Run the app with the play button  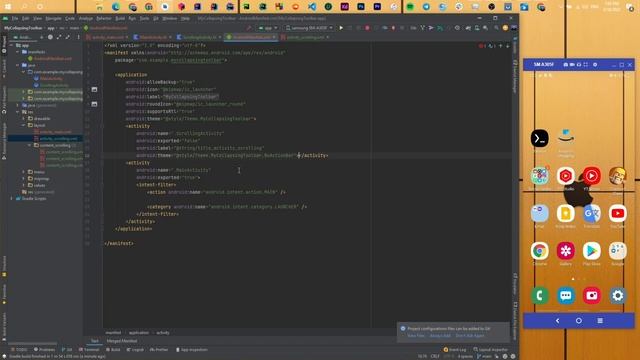tap(341, 28)
